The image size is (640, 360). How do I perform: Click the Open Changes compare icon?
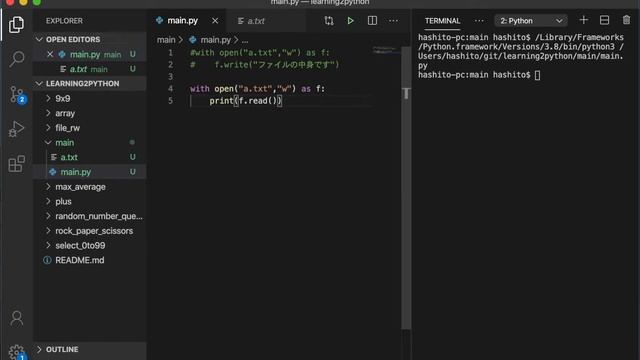329,21
